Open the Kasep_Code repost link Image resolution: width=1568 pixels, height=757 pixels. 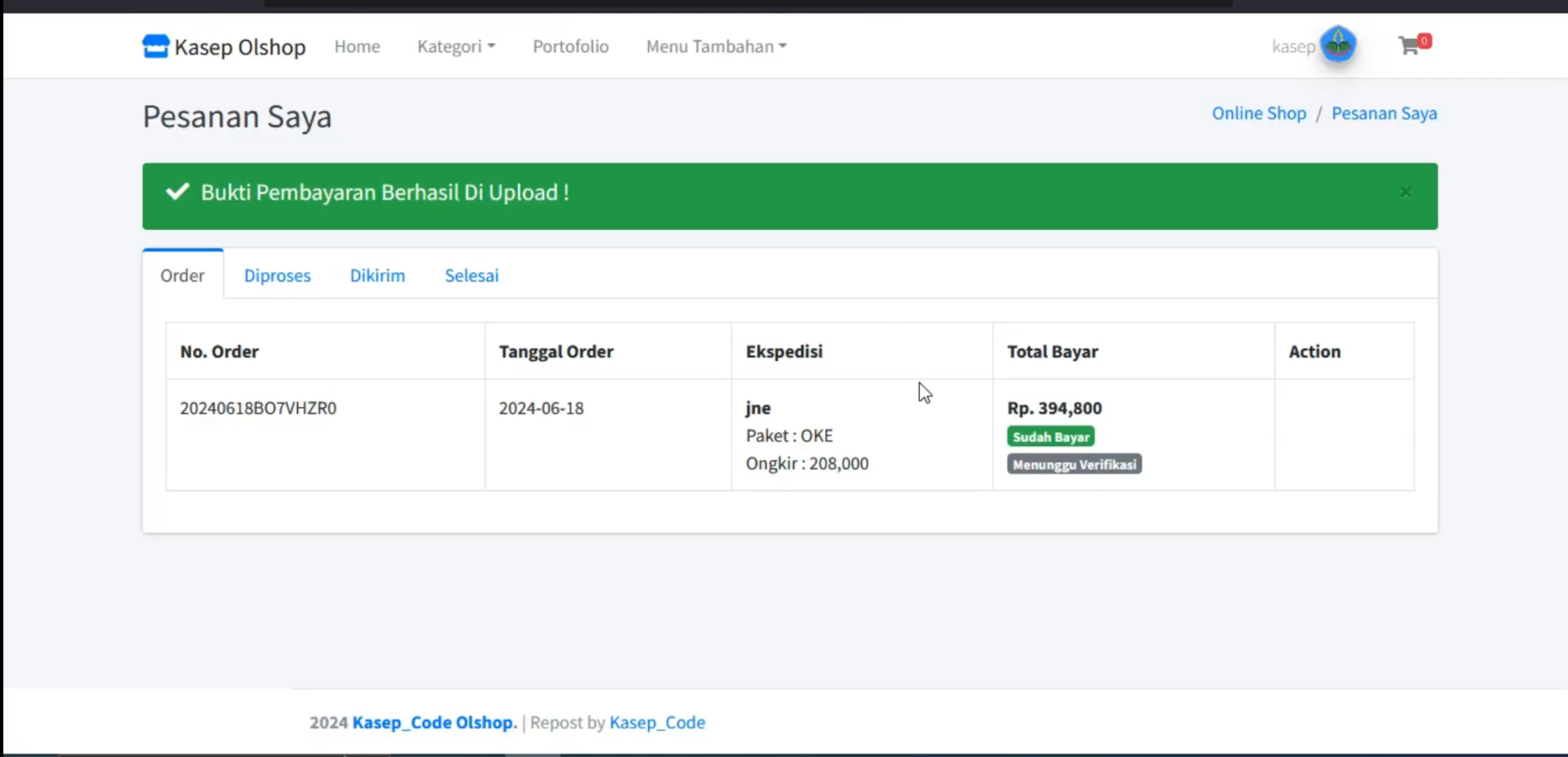tap(657, 722)
